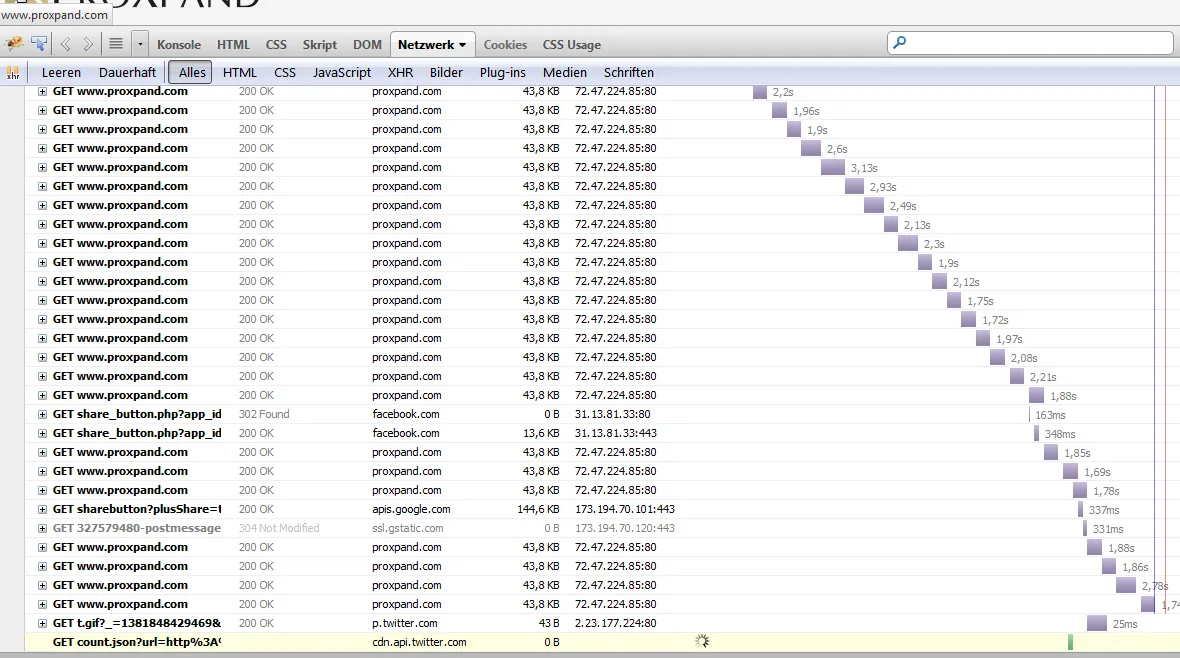Screen dimensions: 1180x658
Task: Go forward with the right chevron icon
Action: 89,44
